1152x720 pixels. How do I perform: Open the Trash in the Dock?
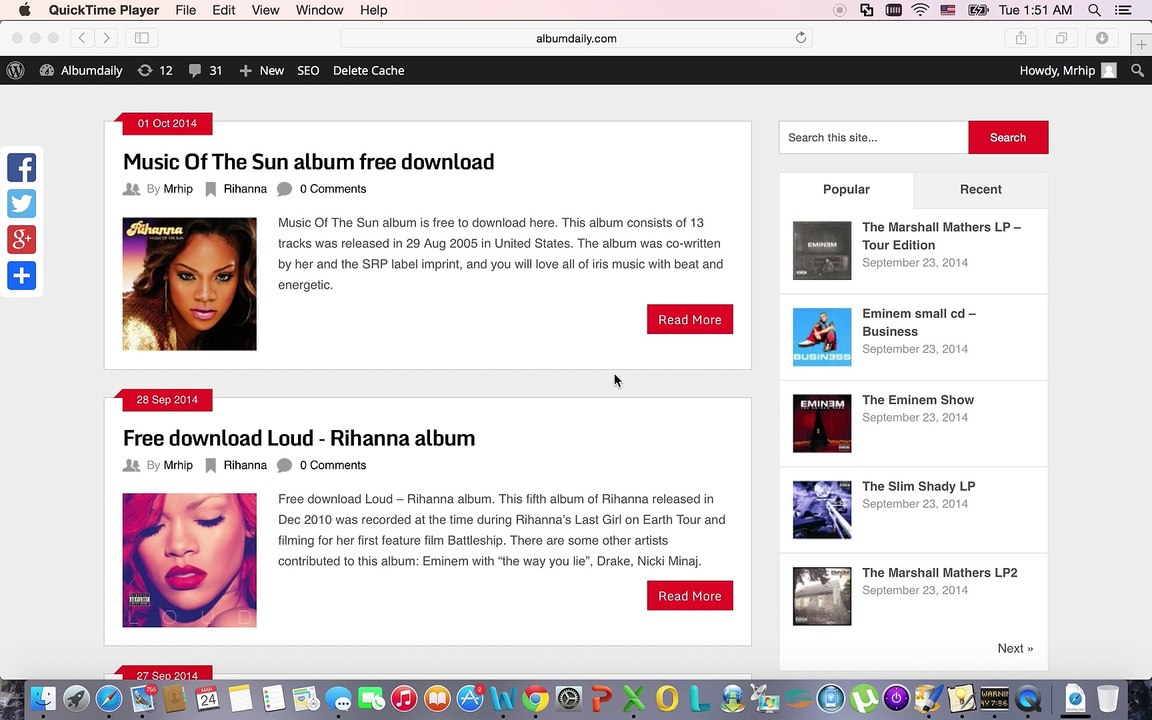pos(1108,699)
